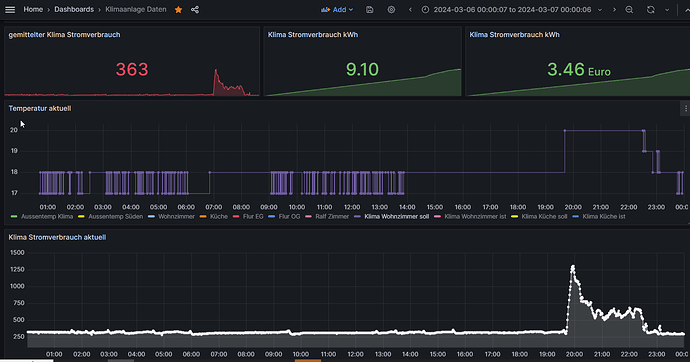Open the Temperatur aktuell panel three-dot menu
690x362 pixels.
pos(685,108)
